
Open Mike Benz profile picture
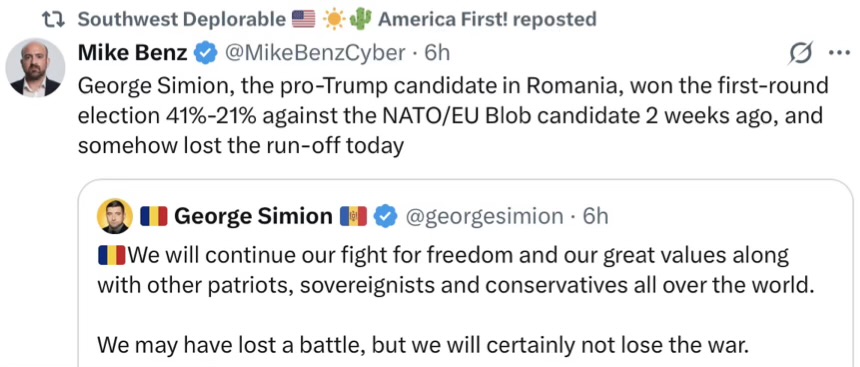35,68
